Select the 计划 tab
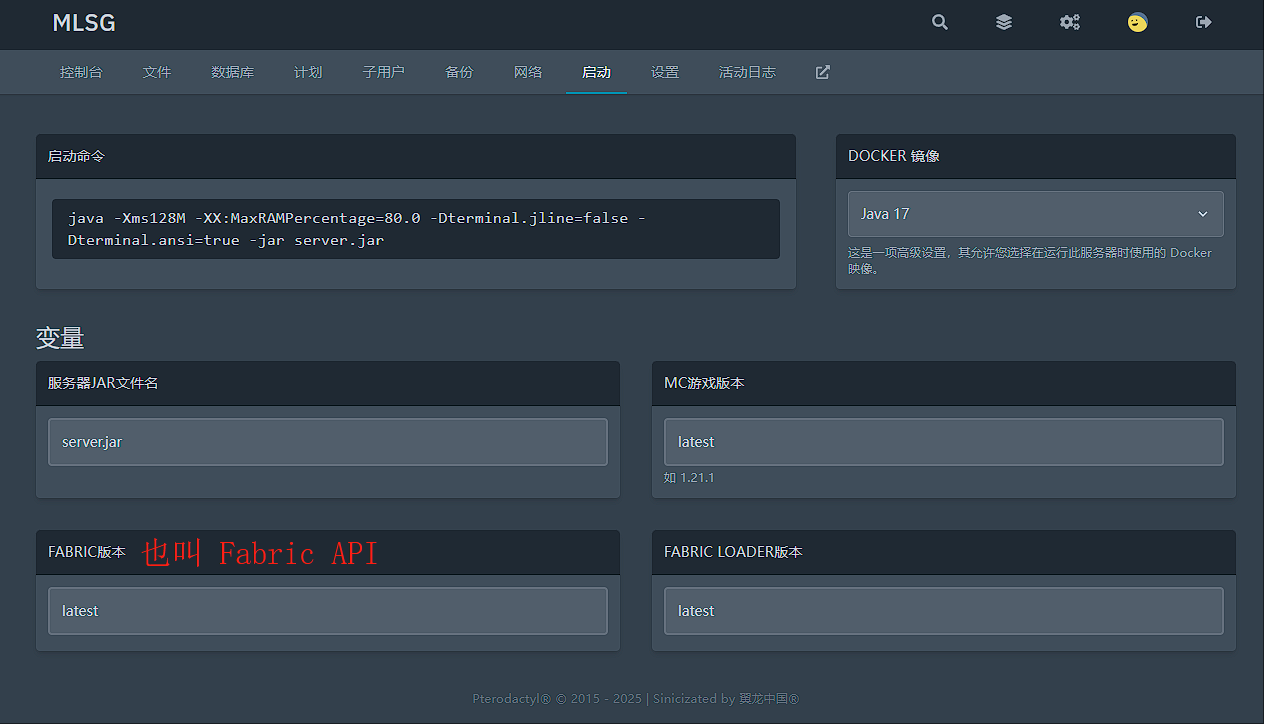This screenshot has width=1264, height=724. (308, 72)
